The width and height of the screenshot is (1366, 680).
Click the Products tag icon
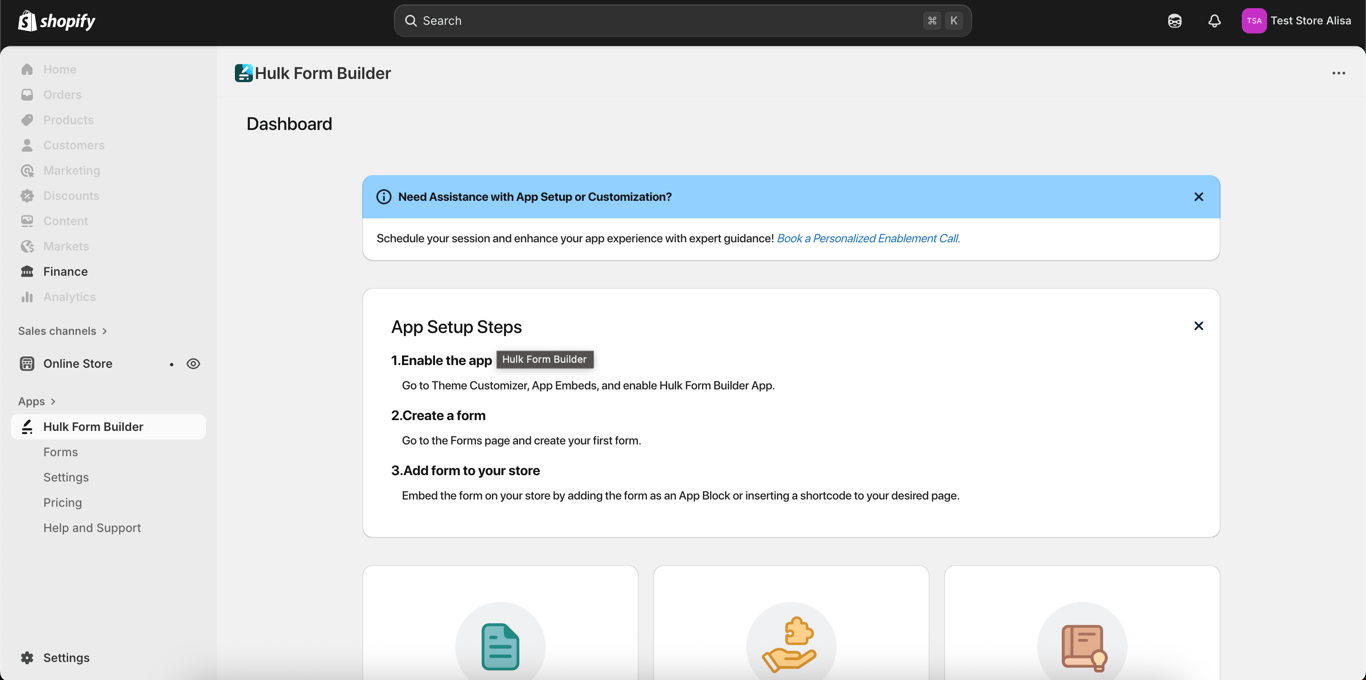(27, 120)
